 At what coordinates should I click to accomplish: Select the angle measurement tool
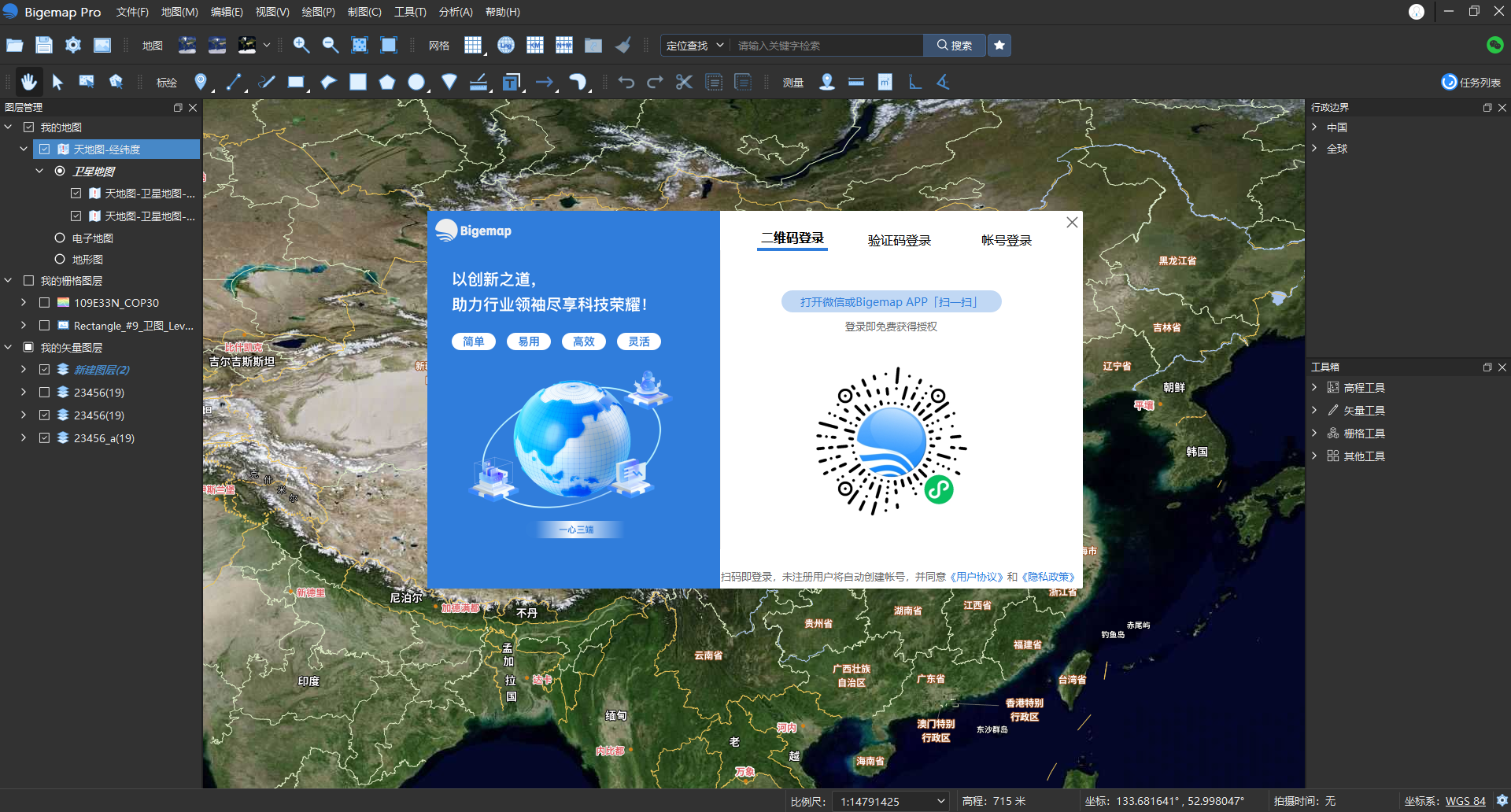(943, 82)
